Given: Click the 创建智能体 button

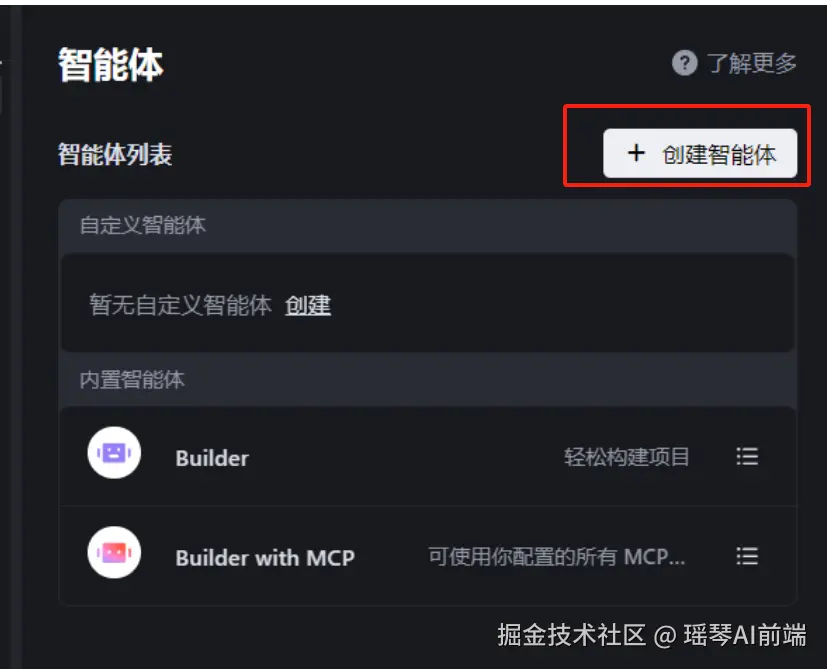Looking at the screenshot, I should click(700, 154).
